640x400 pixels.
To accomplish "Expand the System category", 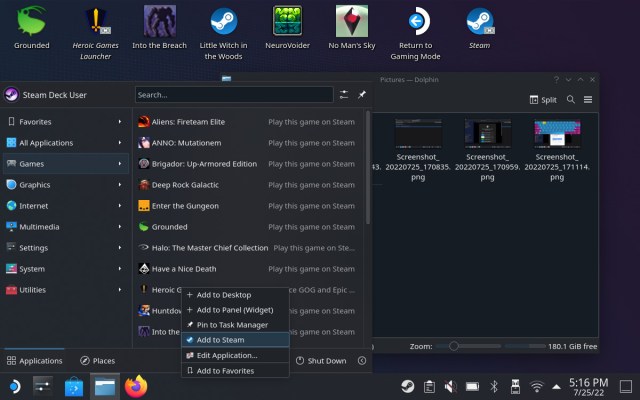I will pyautogui.click(x=66, y=269).
